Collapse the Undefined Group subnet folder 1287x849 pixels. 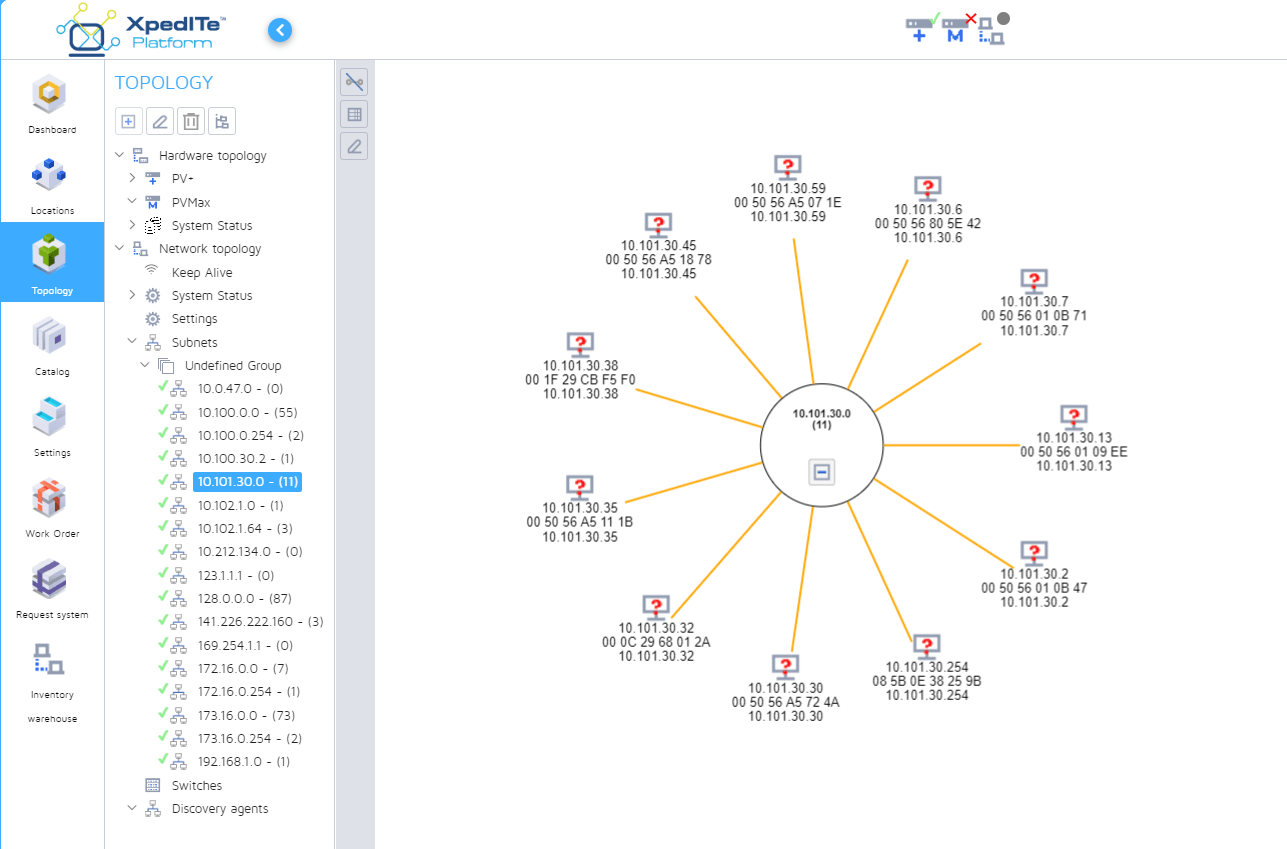pos(143,365)
